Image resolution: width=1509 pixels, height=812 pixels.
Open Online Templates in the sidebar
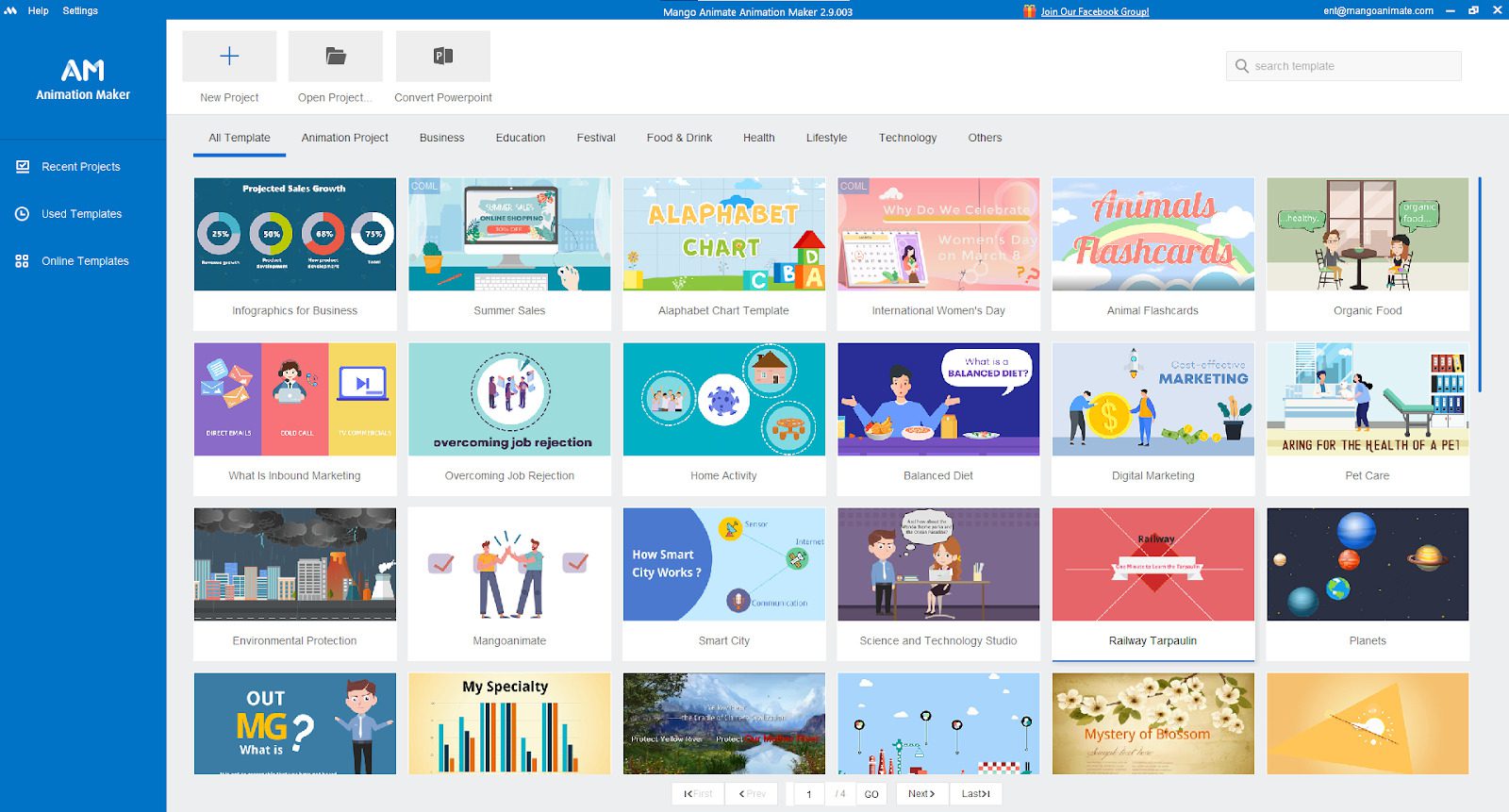[85, 261]
